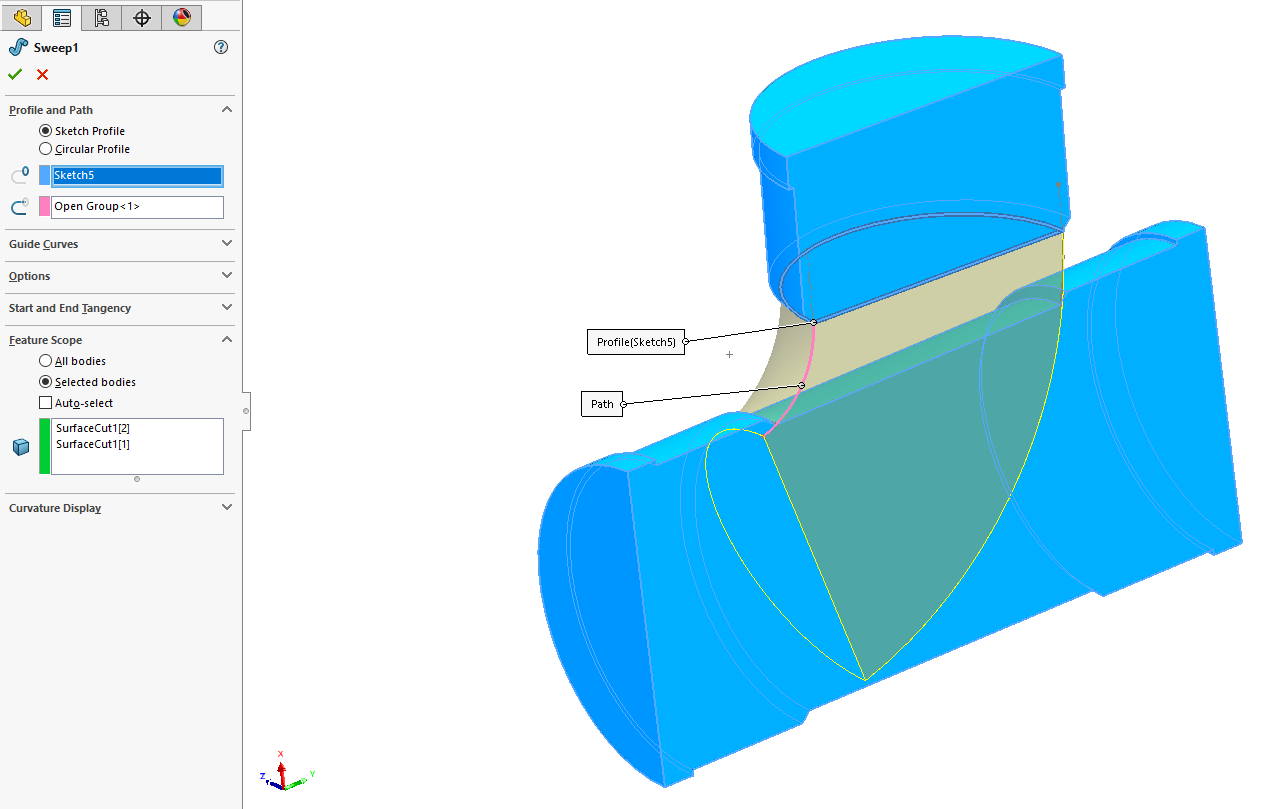Confirm the sweep with the green checkmark
Viewport: 1277px width, 809px height.
[x=14, y=74]
